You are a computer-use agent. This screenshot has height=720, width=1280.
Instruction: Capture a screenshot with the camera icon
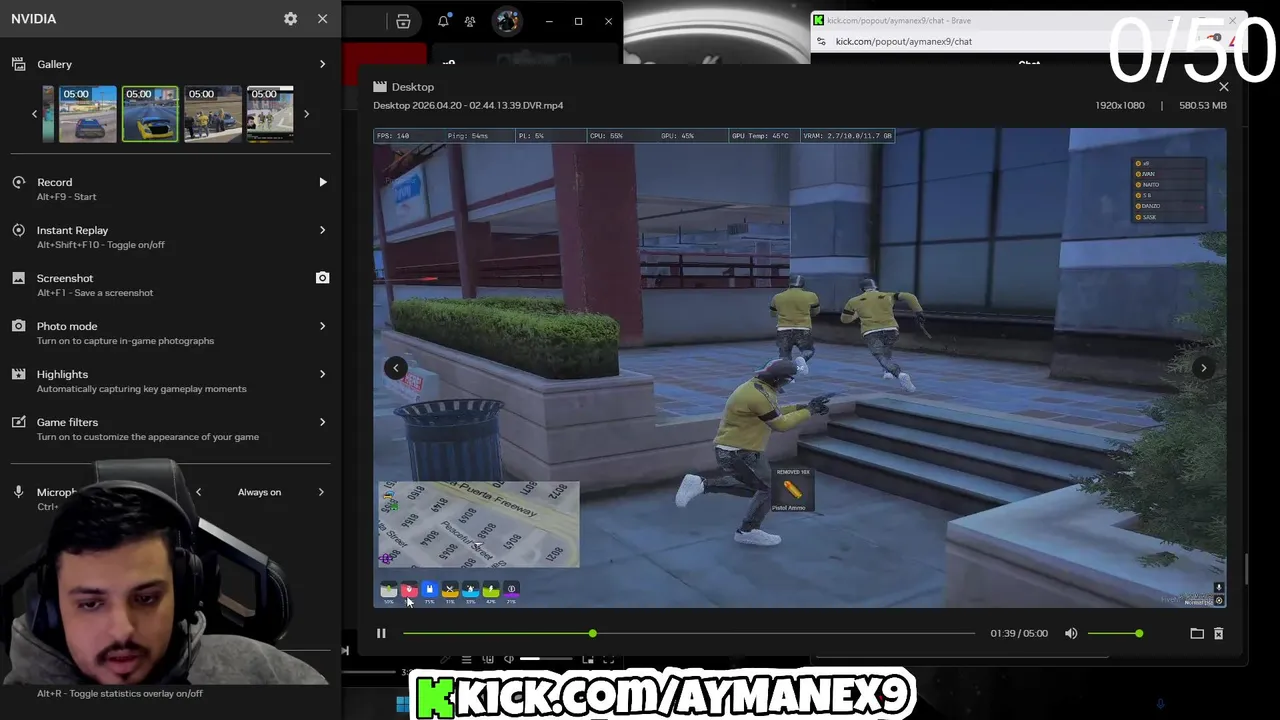click(x=322, y=278)
